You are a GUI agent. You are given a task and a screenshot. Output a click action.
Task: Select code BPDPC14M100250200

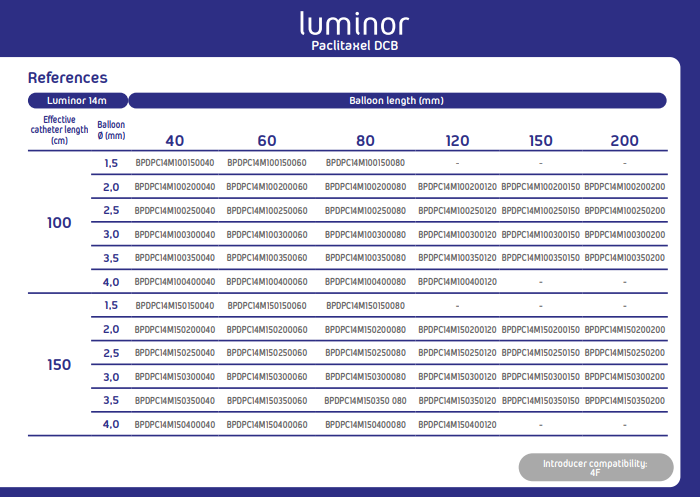click(625, 211)
